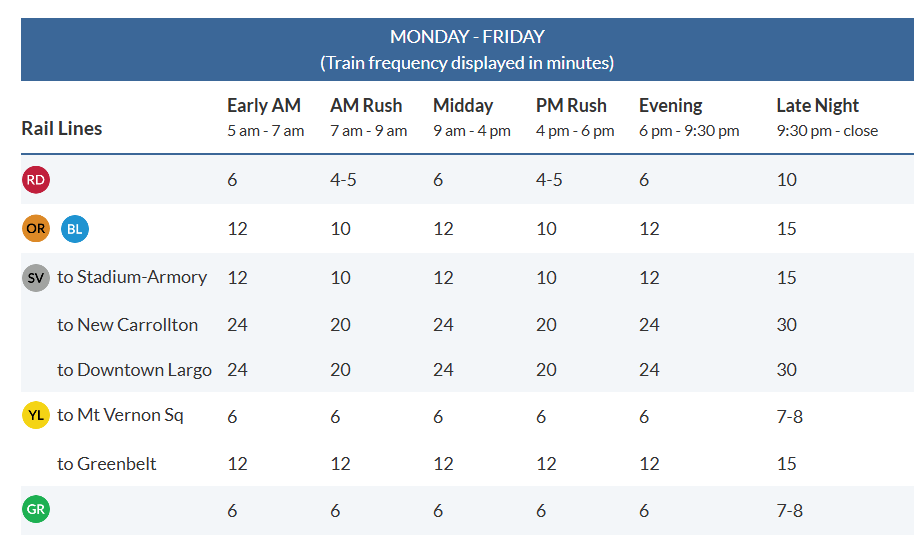Image resolution: width=918 pixels, height=559 pixels.
Task: Click the Green Line GR badge
Action: tap(36, 510)
